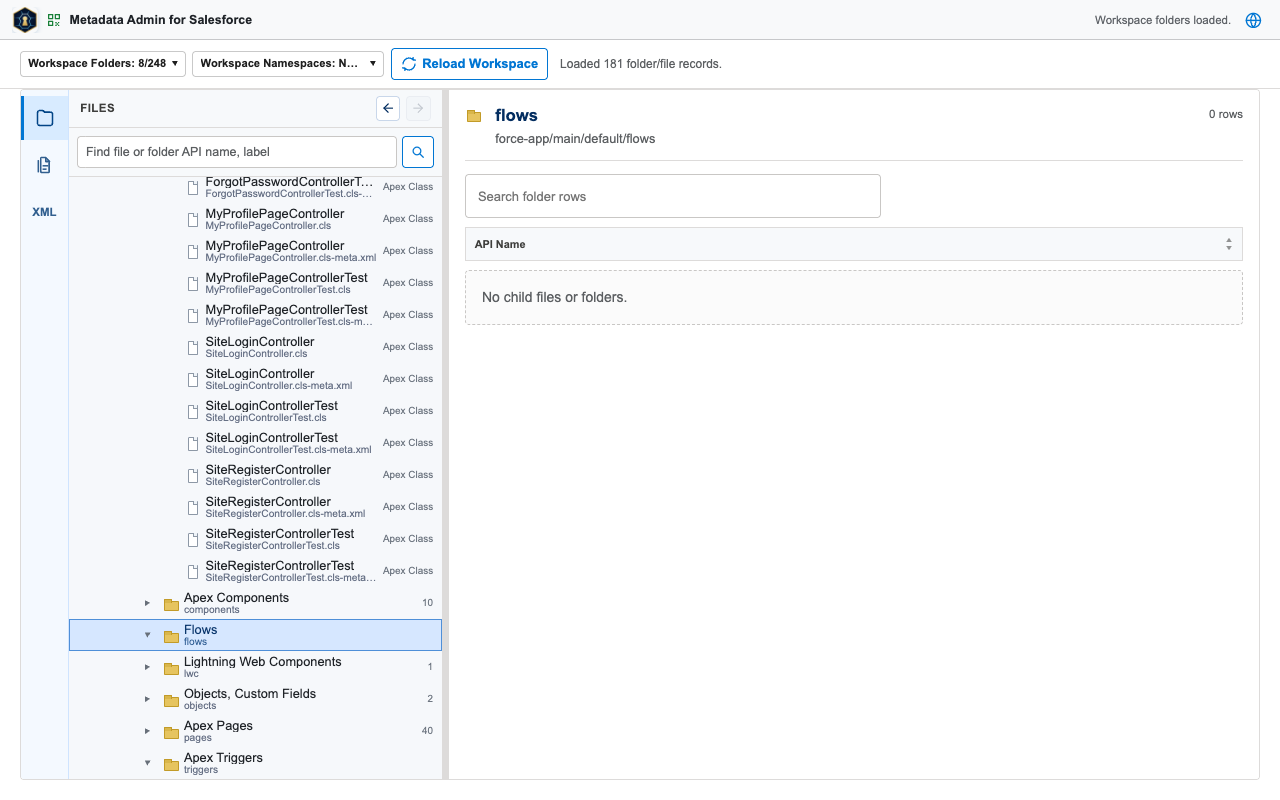Screen dimensions: 1280x800
Task: Expand the Apex Components folder arrow
Action: click(x=147, y=603)
